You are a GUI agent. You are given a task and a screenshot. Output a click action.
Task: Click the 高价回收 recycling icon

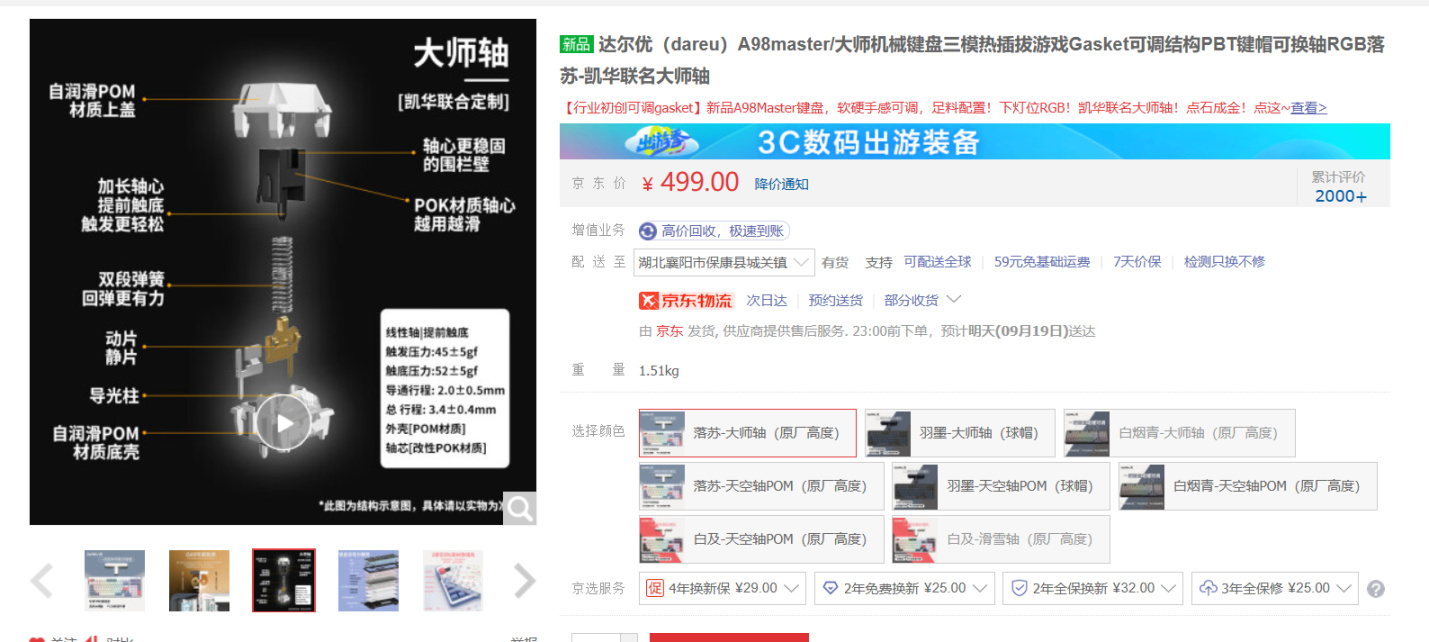(648, 231)
